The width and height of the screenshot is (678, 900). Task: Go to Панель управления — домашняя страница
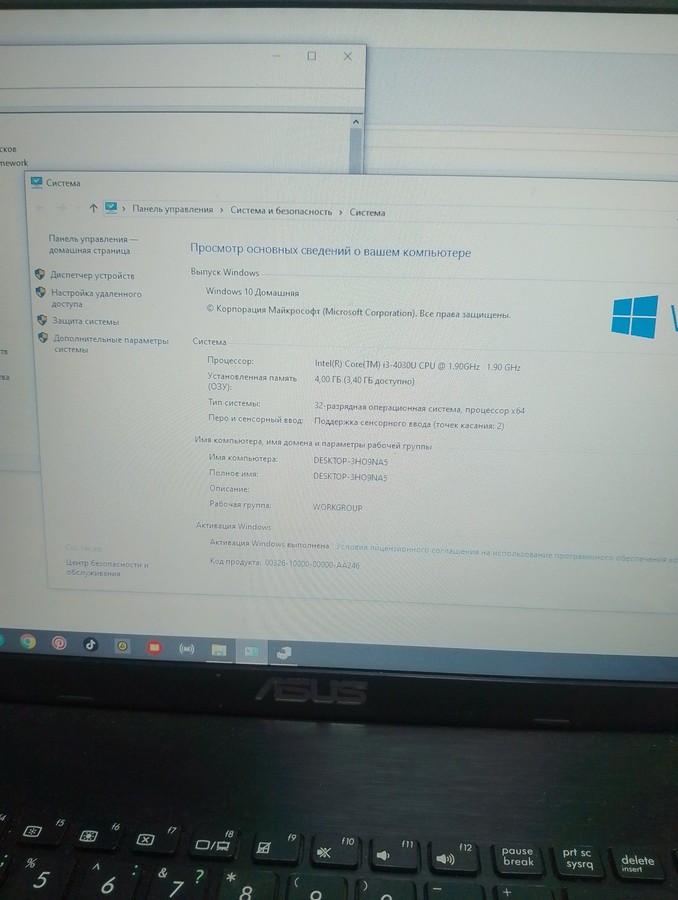click(x=93, y=245)
